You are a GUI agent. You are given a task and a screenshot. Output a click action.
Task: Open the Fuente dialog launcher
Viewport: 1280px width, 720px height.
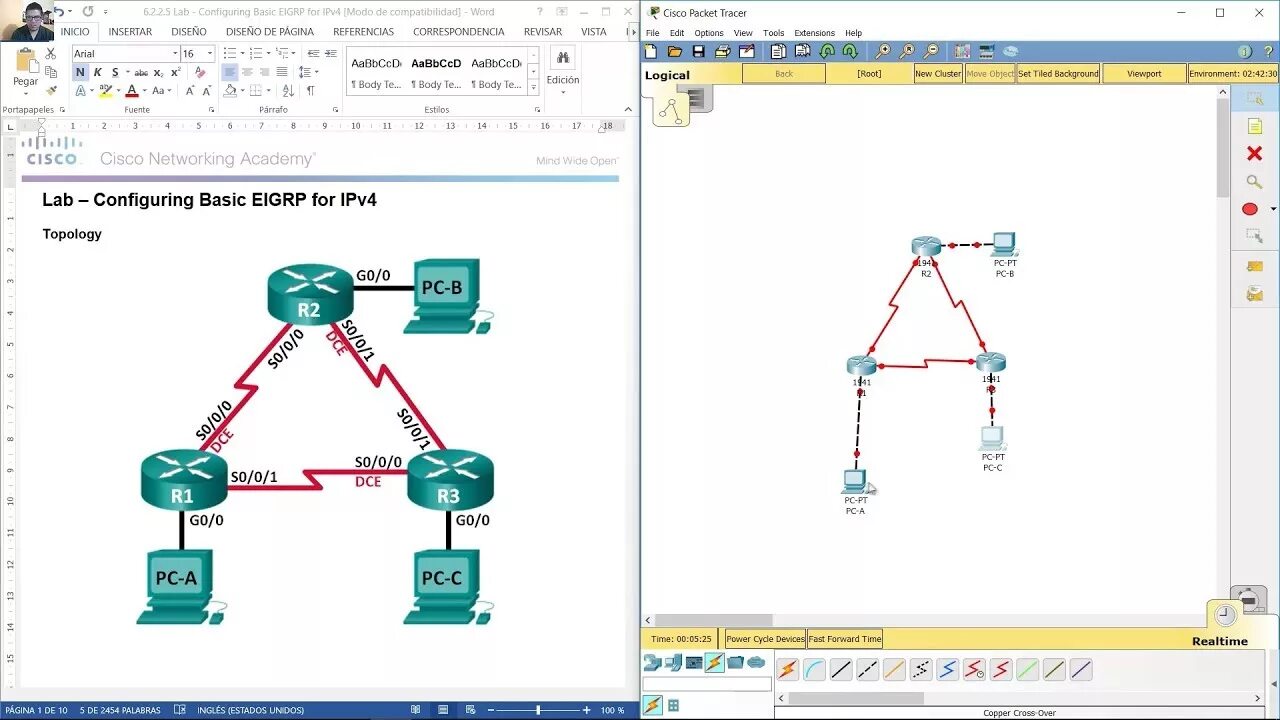tap(211, 110)
